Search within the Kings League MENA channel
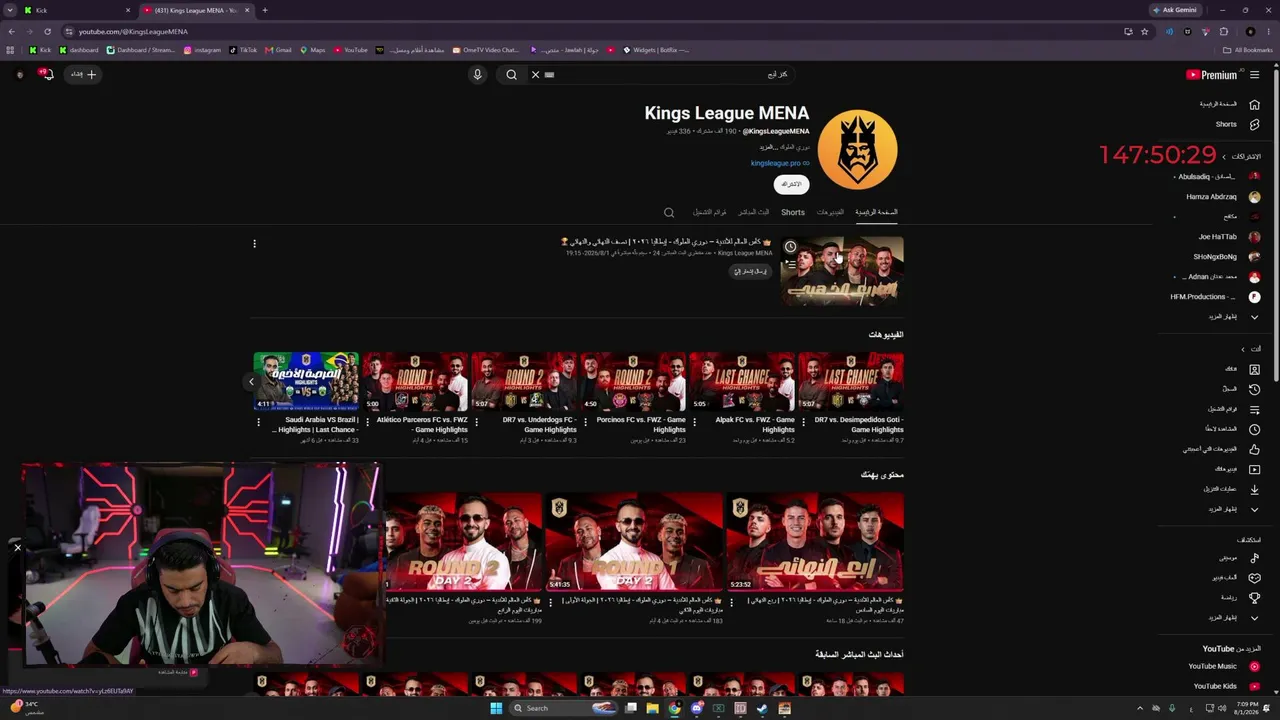 pyautogui.click(x=669, y=212)
